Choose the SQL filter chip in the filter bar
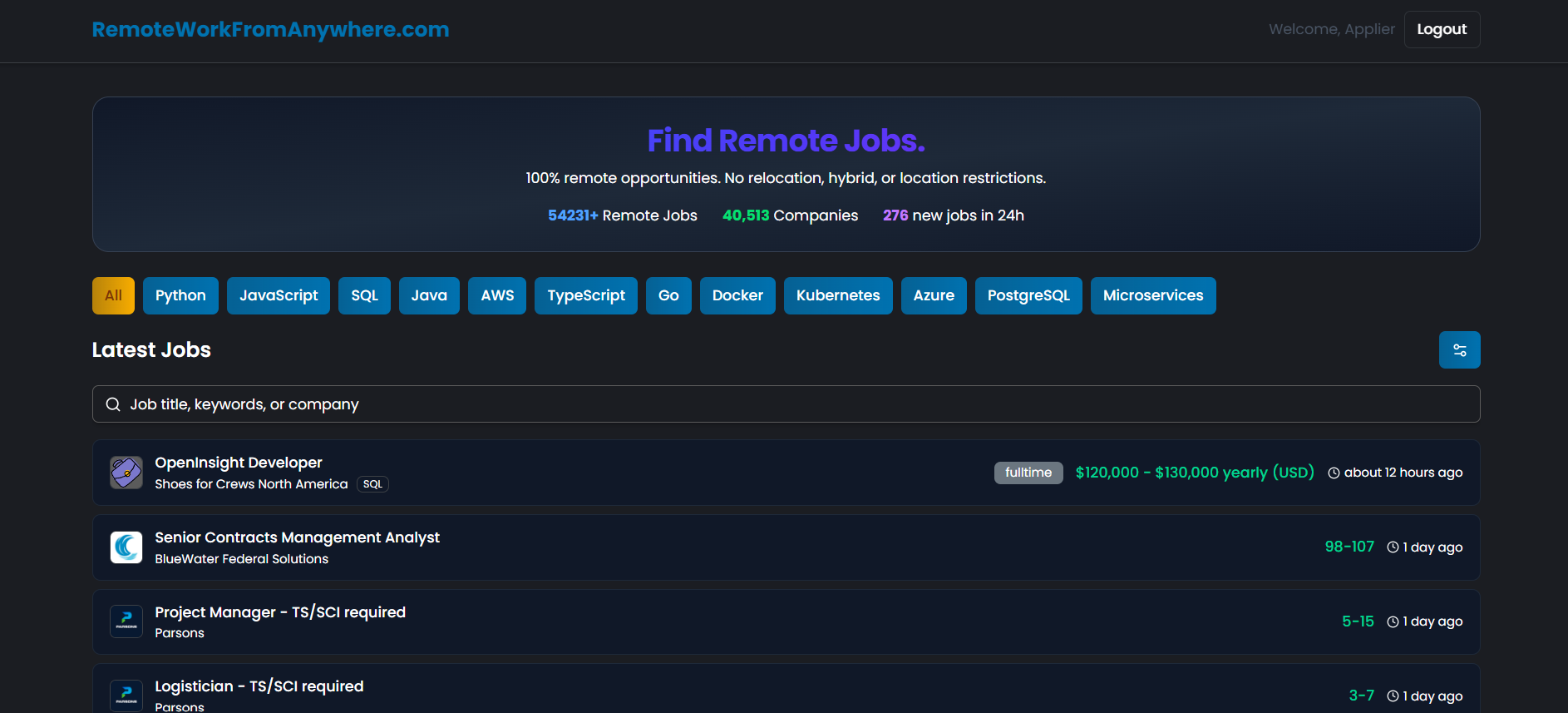 click(x=364, y=295)
